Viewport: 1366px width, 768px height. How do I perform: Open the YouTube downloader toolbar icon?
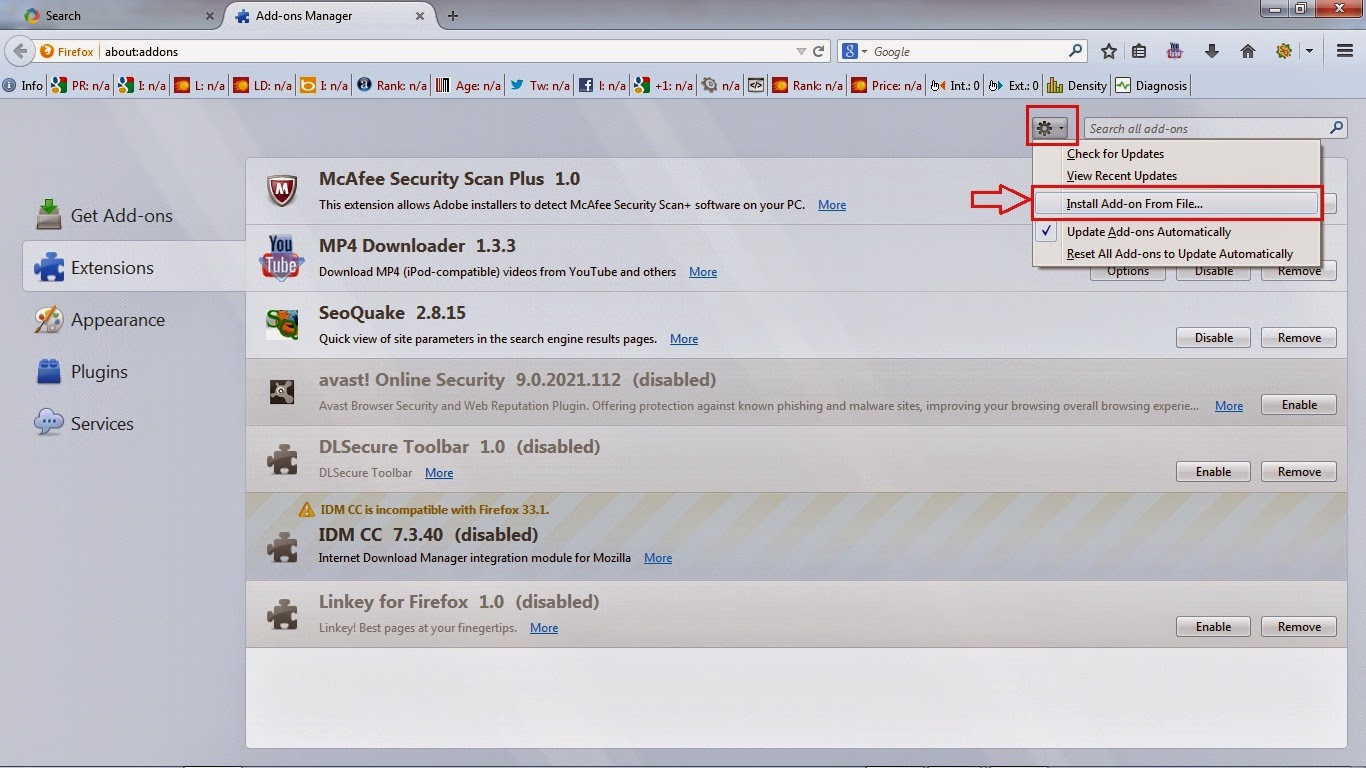pos(1175,51)
